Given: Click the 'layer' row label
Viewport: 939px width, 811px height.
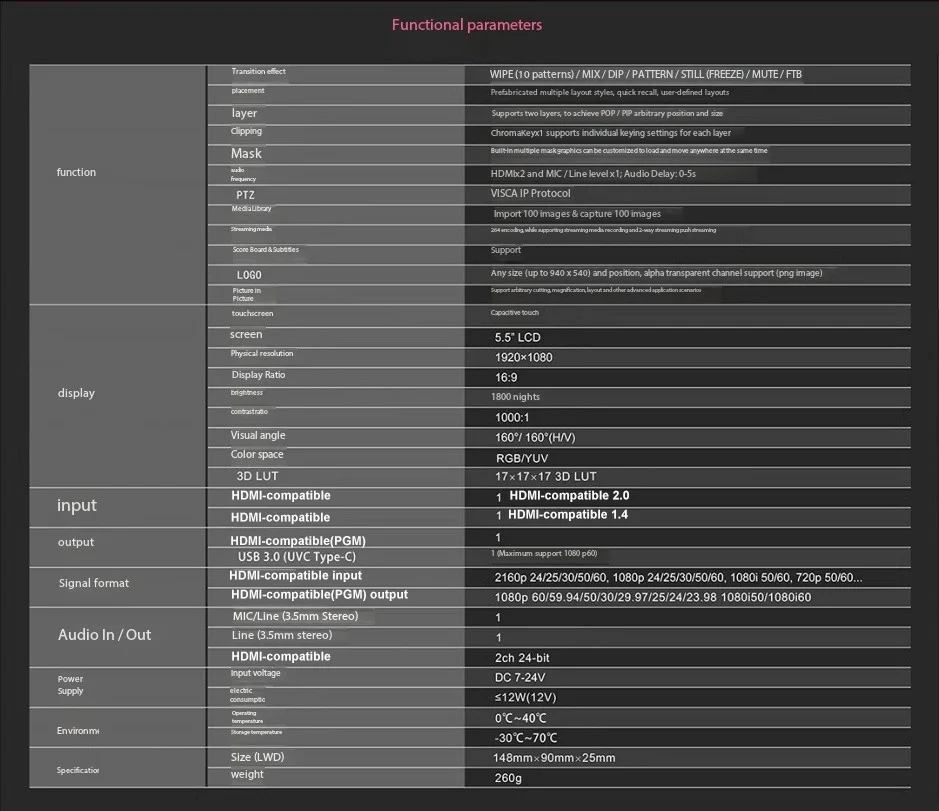Looking at the screenshot, I should [x=244, y=113].
